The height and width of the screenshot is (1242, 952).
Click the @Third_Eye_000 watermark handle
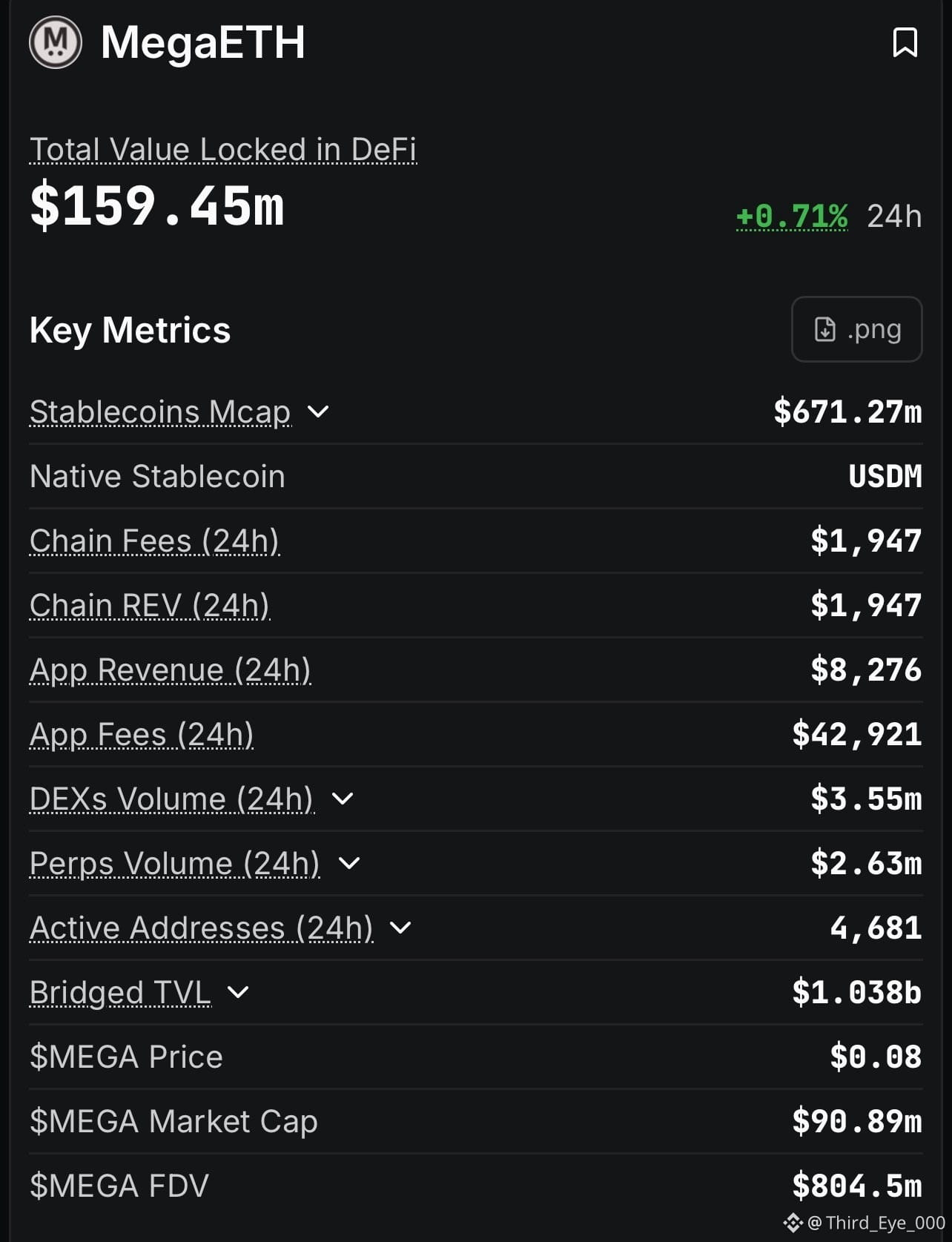tap(876, 1223)
